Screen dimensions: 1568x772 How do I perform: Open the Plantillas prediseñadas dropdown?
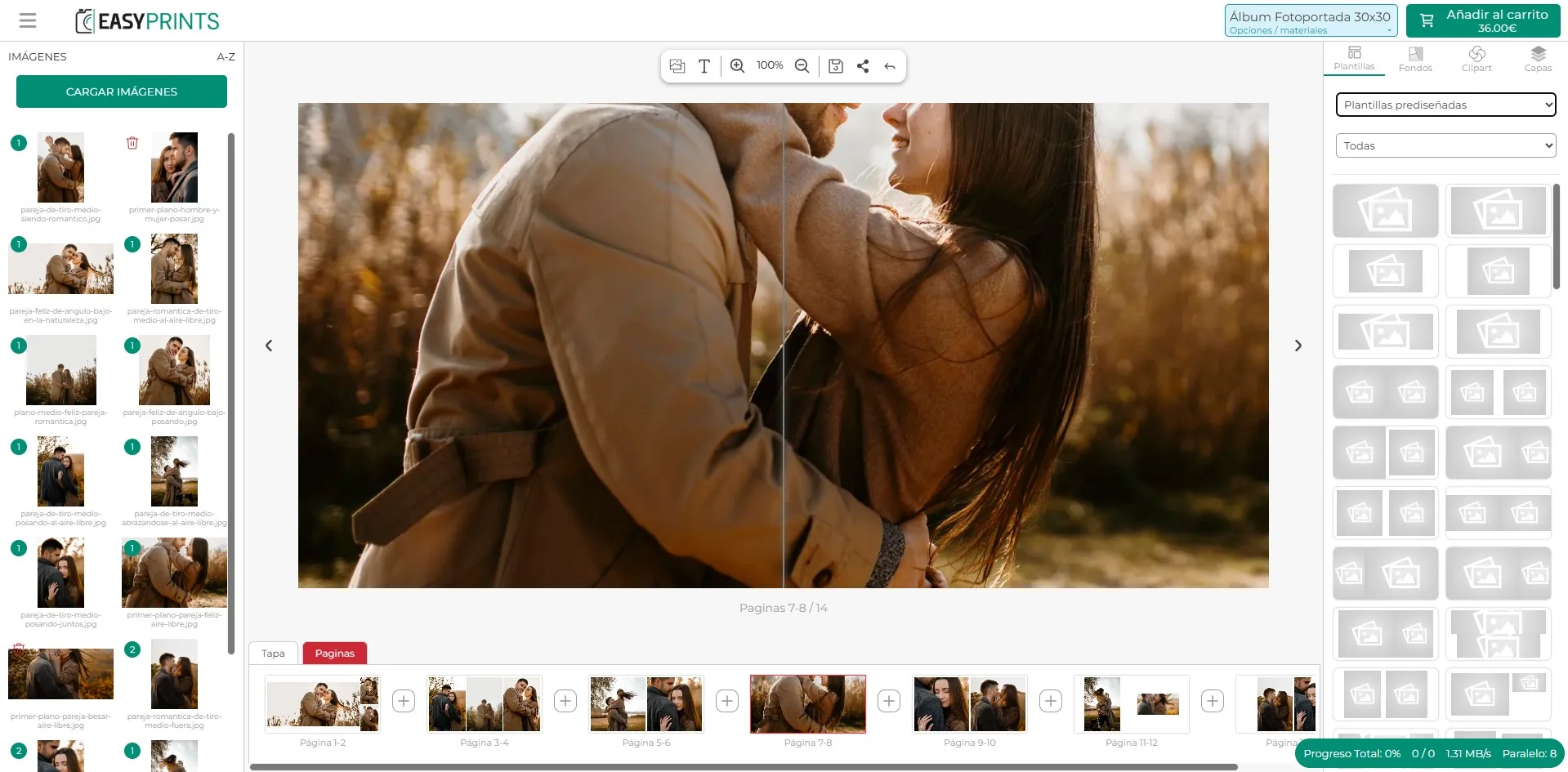tap(1445, 105)
